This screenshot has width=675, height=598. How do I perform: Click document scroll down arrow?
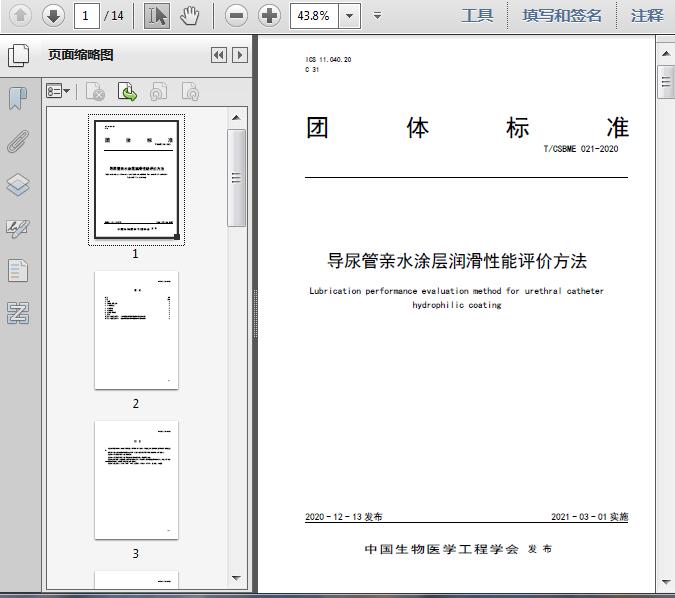[666, 582]
